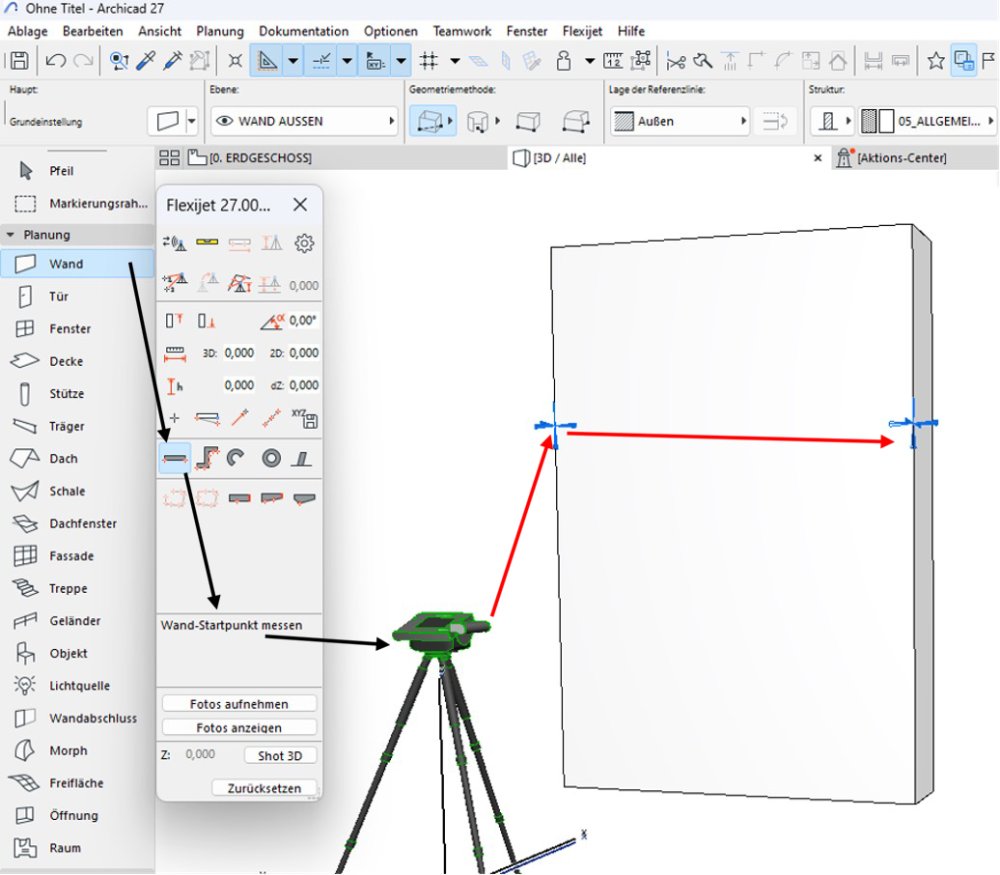This screenshot has height=875, width=1000.
Task: Toggle guide lines button in toolbar
Action: coord(267,61)
